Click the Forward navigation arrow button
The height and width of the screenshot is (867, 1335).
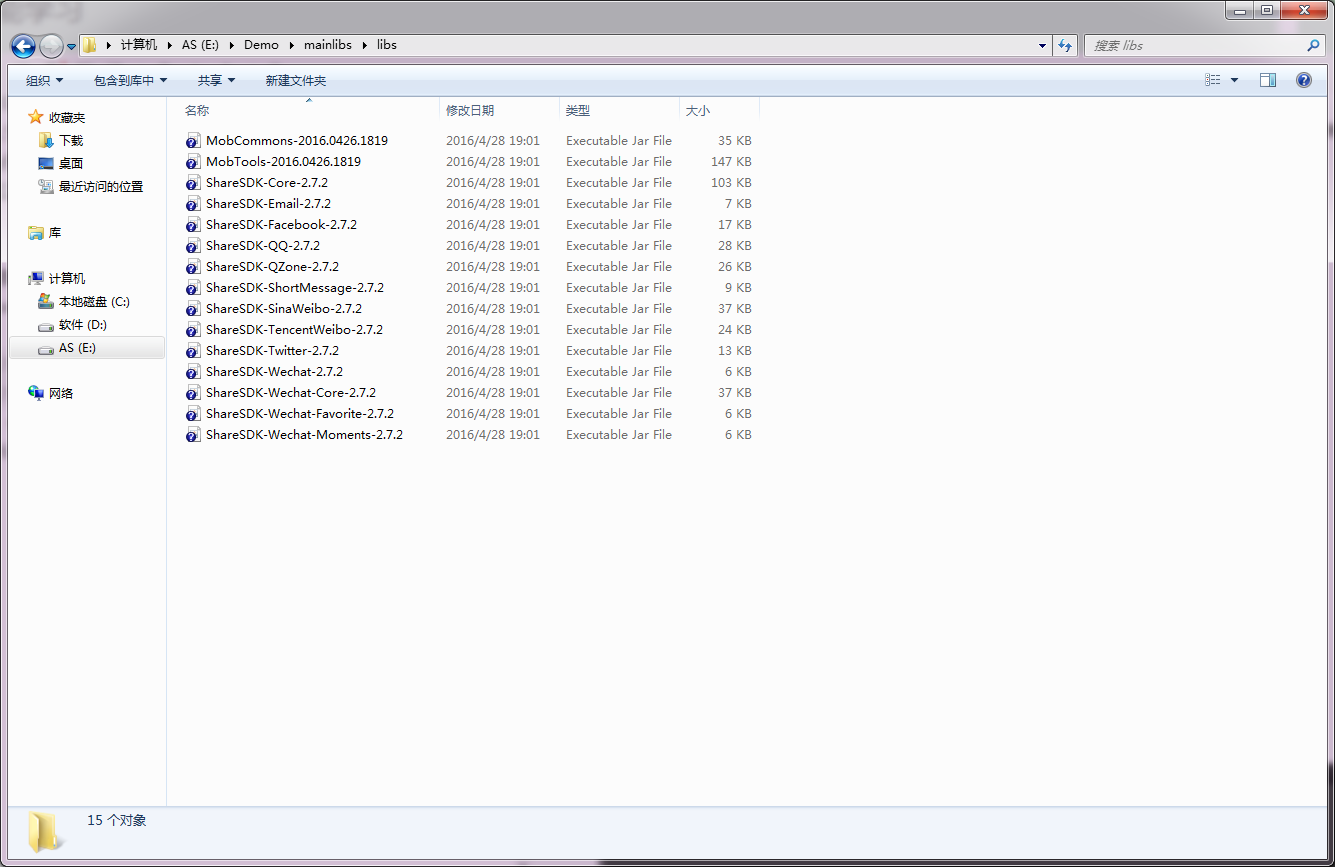click(51, 46)
